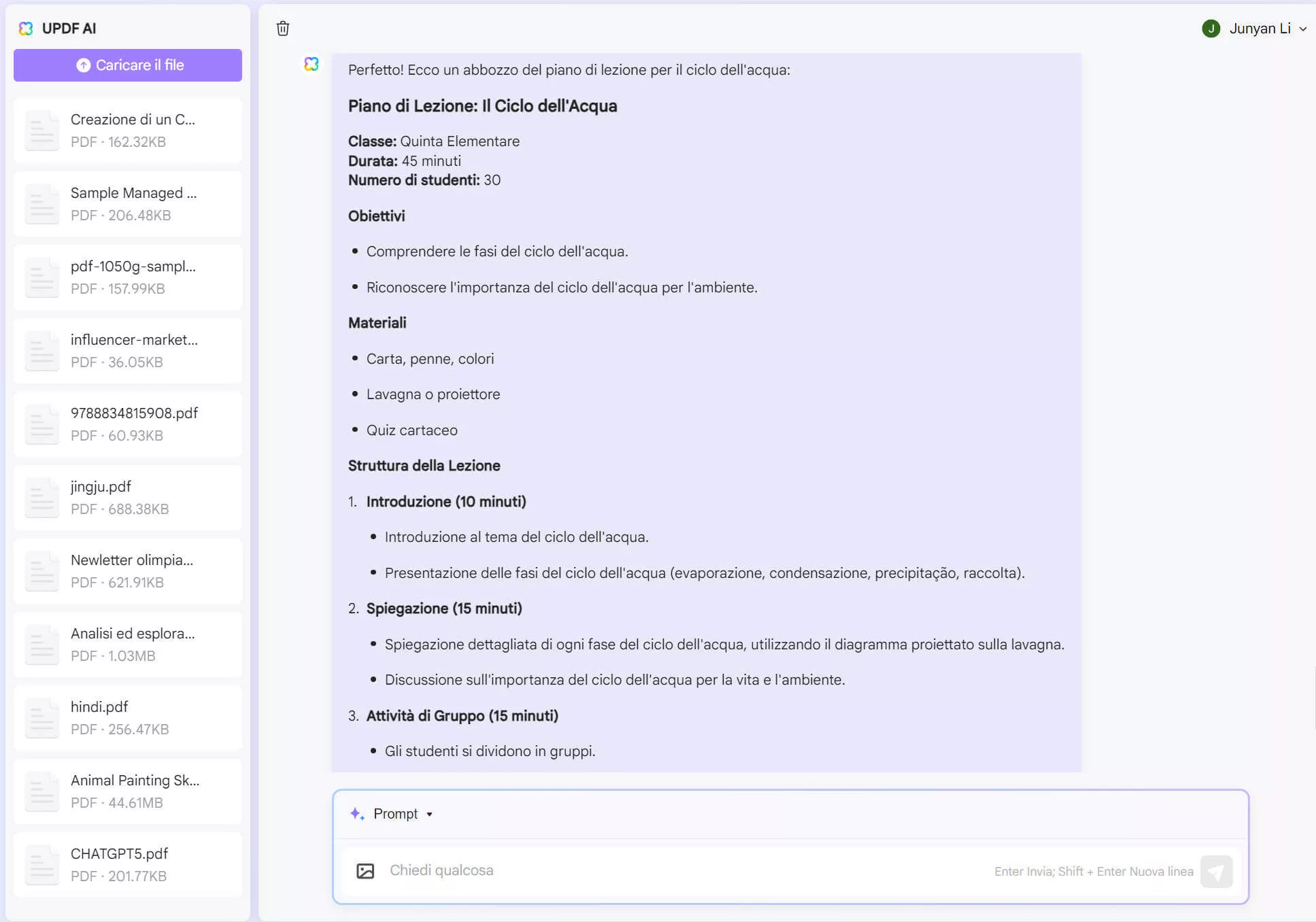1316x922 pixels.
Task: Open the jingju.pdf document
Action: coord(128,497)
